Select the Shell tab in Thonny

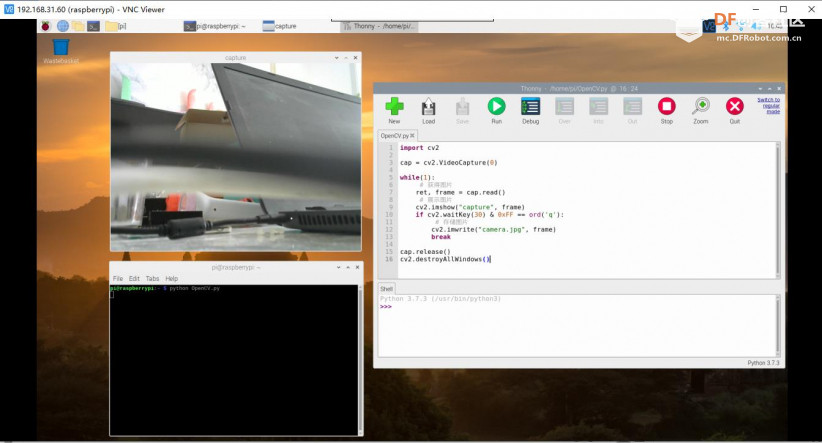[386, 289]
